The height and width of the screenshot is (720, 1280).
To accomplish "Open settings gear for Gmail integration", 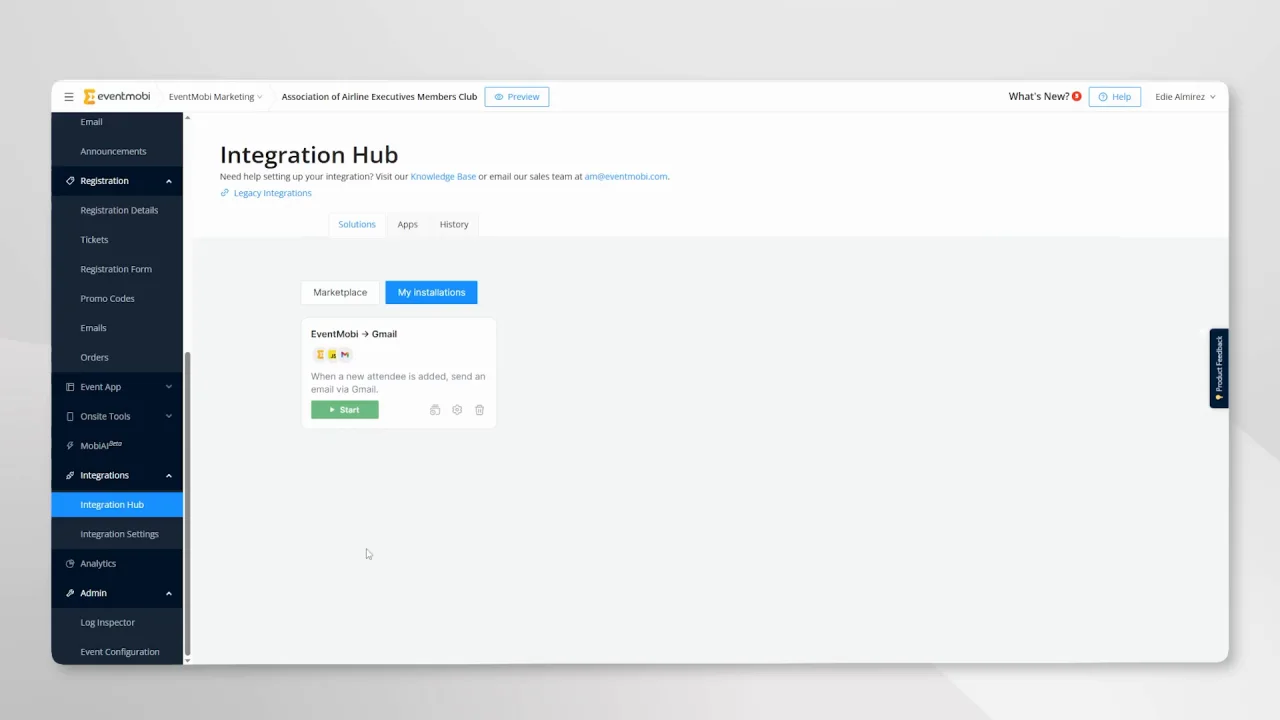I will tap(457, 410).
